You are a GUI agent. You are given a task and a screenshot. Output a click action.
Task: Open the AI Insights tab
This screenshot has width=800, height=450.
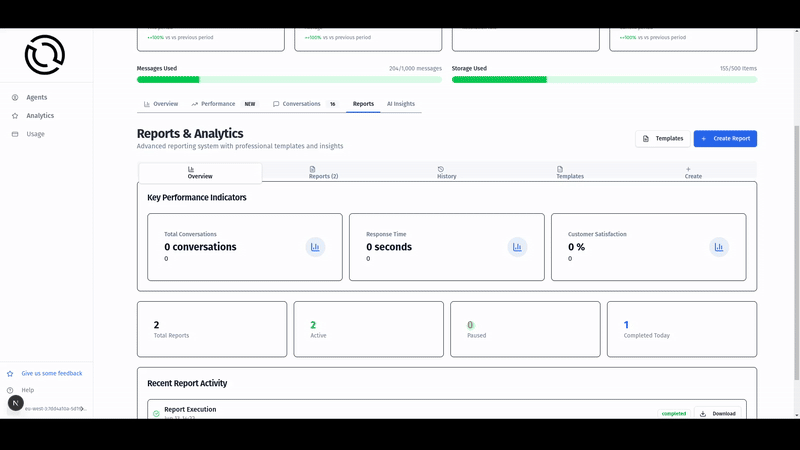[x=401, y=104]
